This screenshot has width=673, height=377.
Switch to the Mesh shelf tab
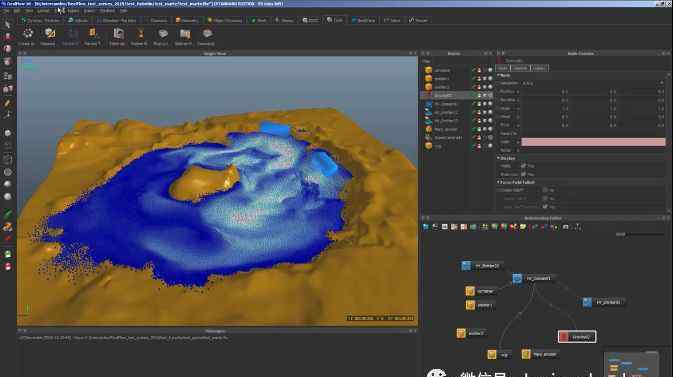click(x=259, y=20)
